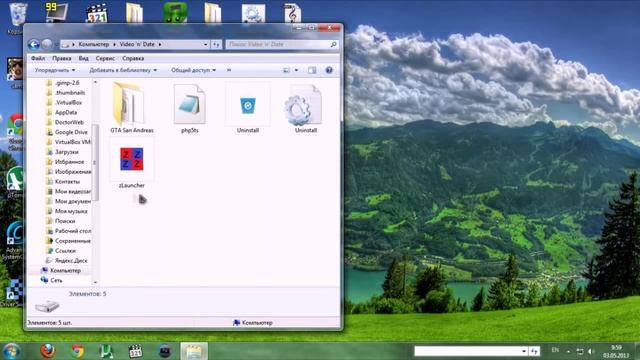Click the EN language indicator
640x360 pixels.
(555, 350)
